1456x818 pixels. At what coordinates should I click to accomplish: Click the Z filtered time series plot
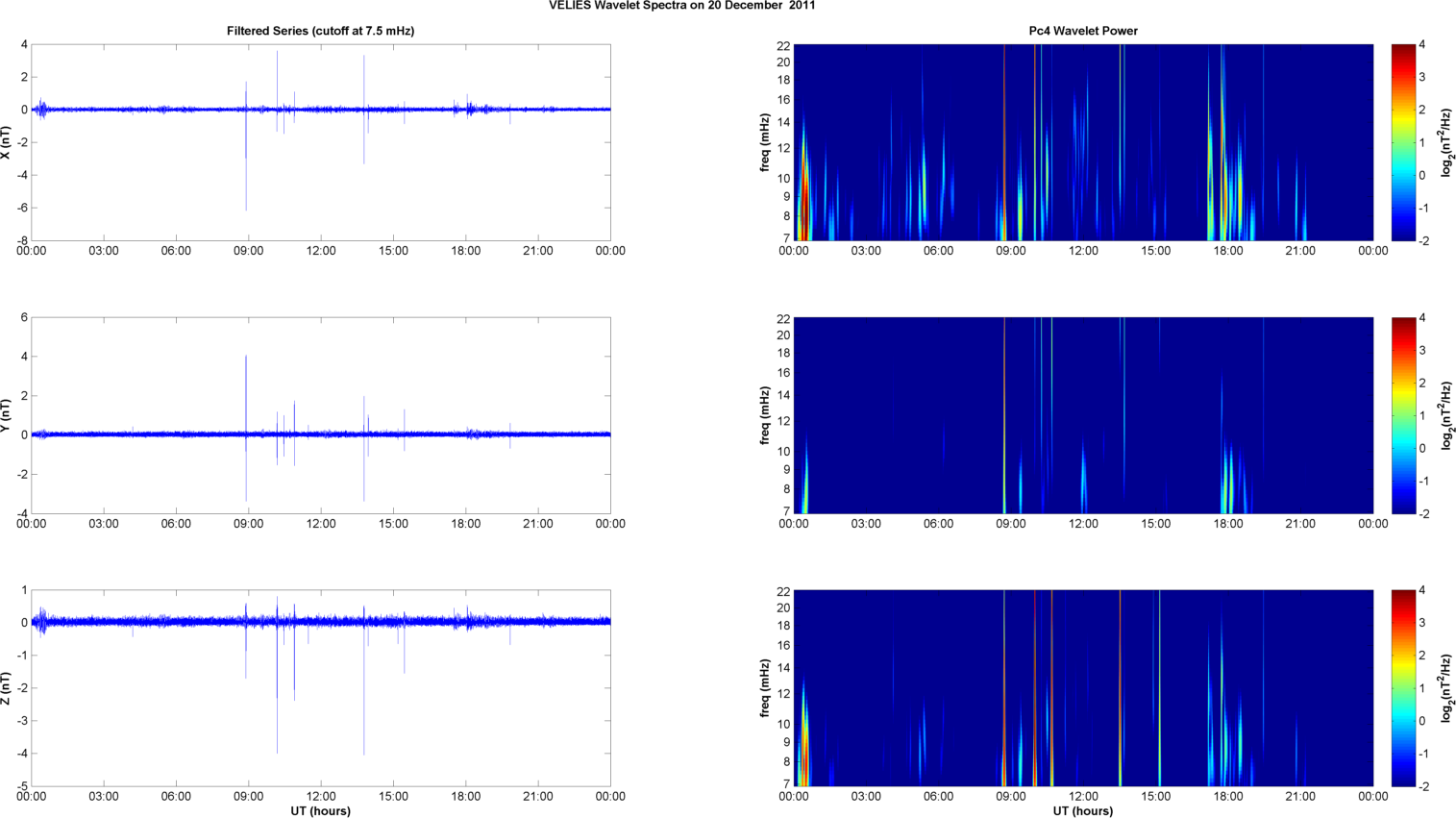pyautogui.click(x=320, y=688)
